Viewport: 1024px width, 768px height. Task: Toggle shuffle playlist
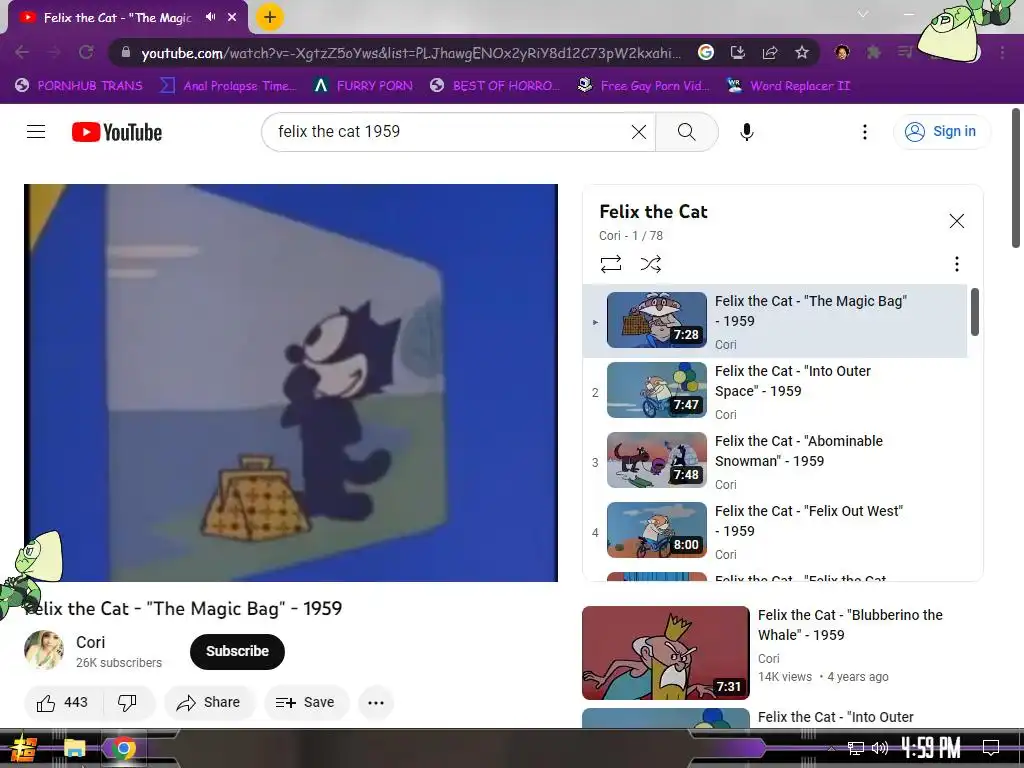pyautogui.click(x=650, y=264)
